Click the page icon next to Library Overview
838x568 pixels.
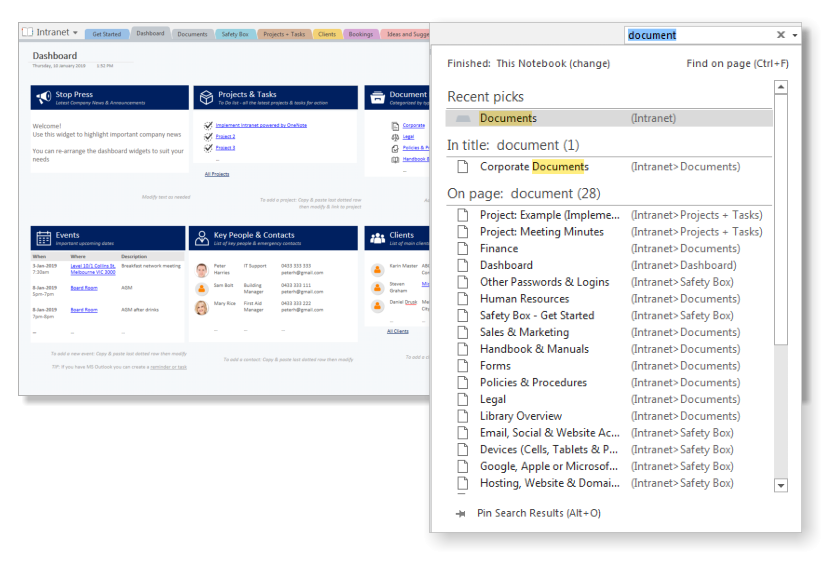tap(463, 416)
